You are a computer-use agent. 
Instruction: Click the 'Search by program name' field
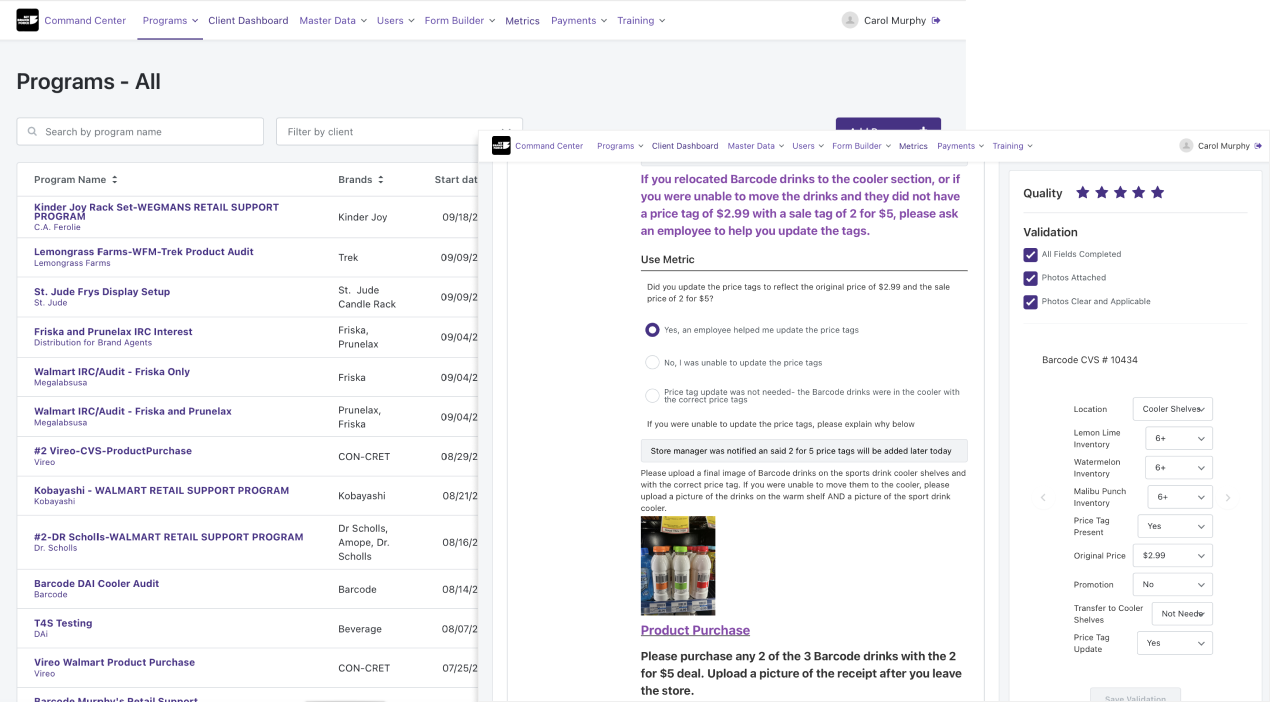pos(140,132)
